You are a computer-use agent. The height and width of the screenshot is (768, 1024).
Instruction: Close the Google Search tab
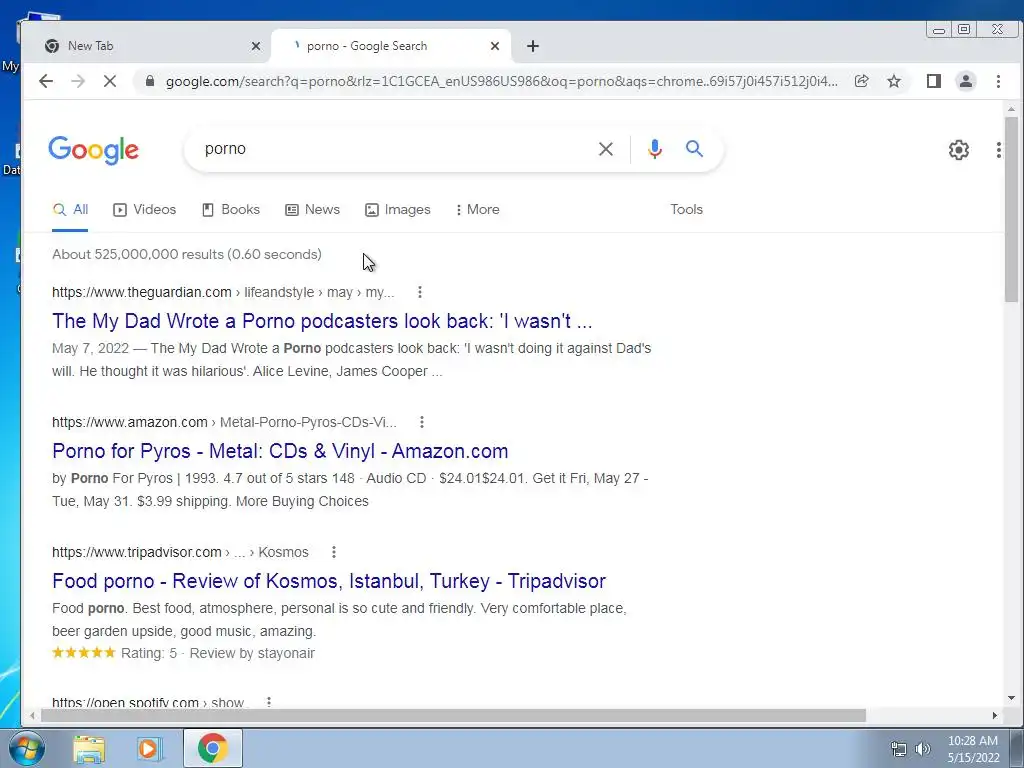pyautogui.click(x=495, y=46)
